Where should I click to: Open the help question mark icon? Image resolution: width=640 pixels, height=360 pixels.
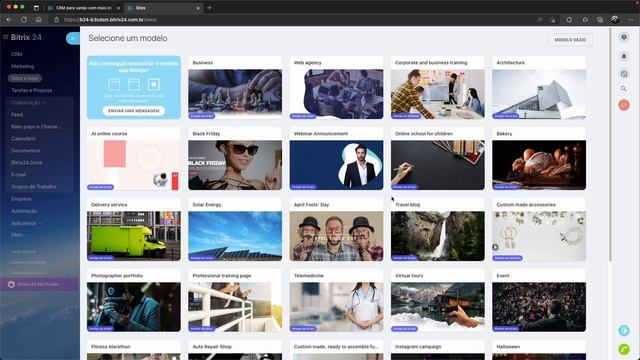(624, 37)
